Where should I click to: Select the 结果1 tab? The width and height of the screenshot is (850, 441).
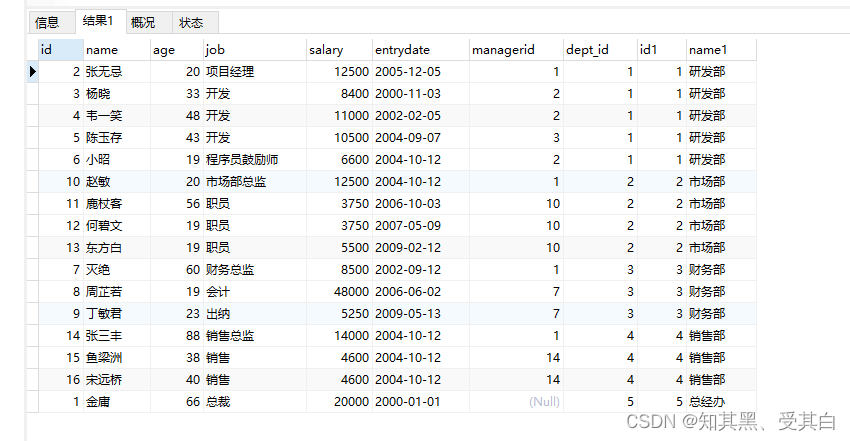point(100,21)
